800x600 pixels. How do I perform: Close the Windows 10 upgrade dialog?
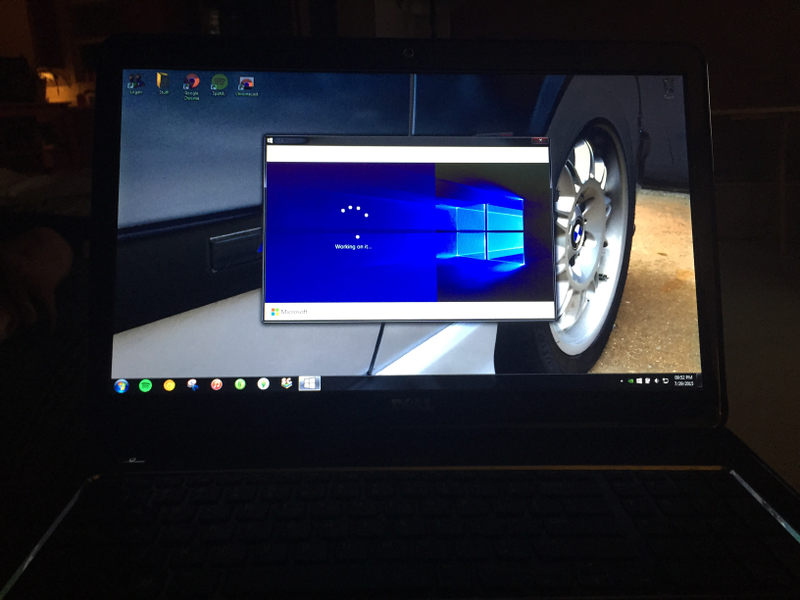pyautogui.click(x=539, y=140)
